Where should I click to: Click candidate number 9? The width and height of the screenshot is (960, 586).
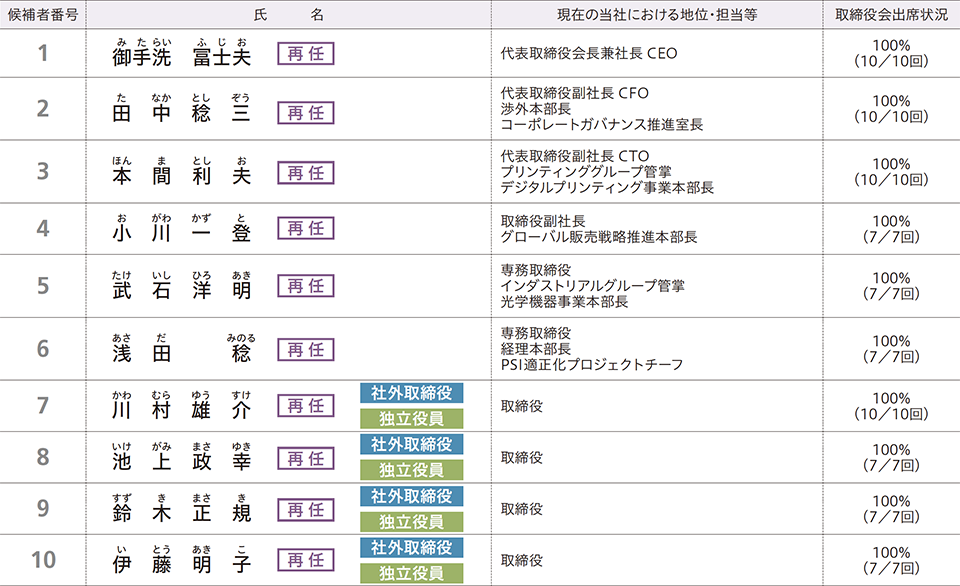point(43,509)
